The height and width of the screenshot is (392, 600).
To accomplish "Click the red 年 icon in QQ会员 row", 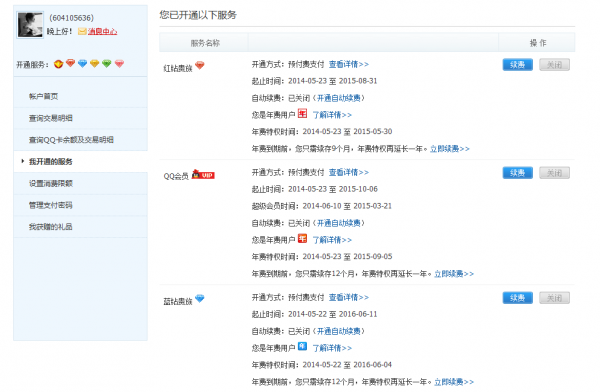I will [x=303, y=238].
